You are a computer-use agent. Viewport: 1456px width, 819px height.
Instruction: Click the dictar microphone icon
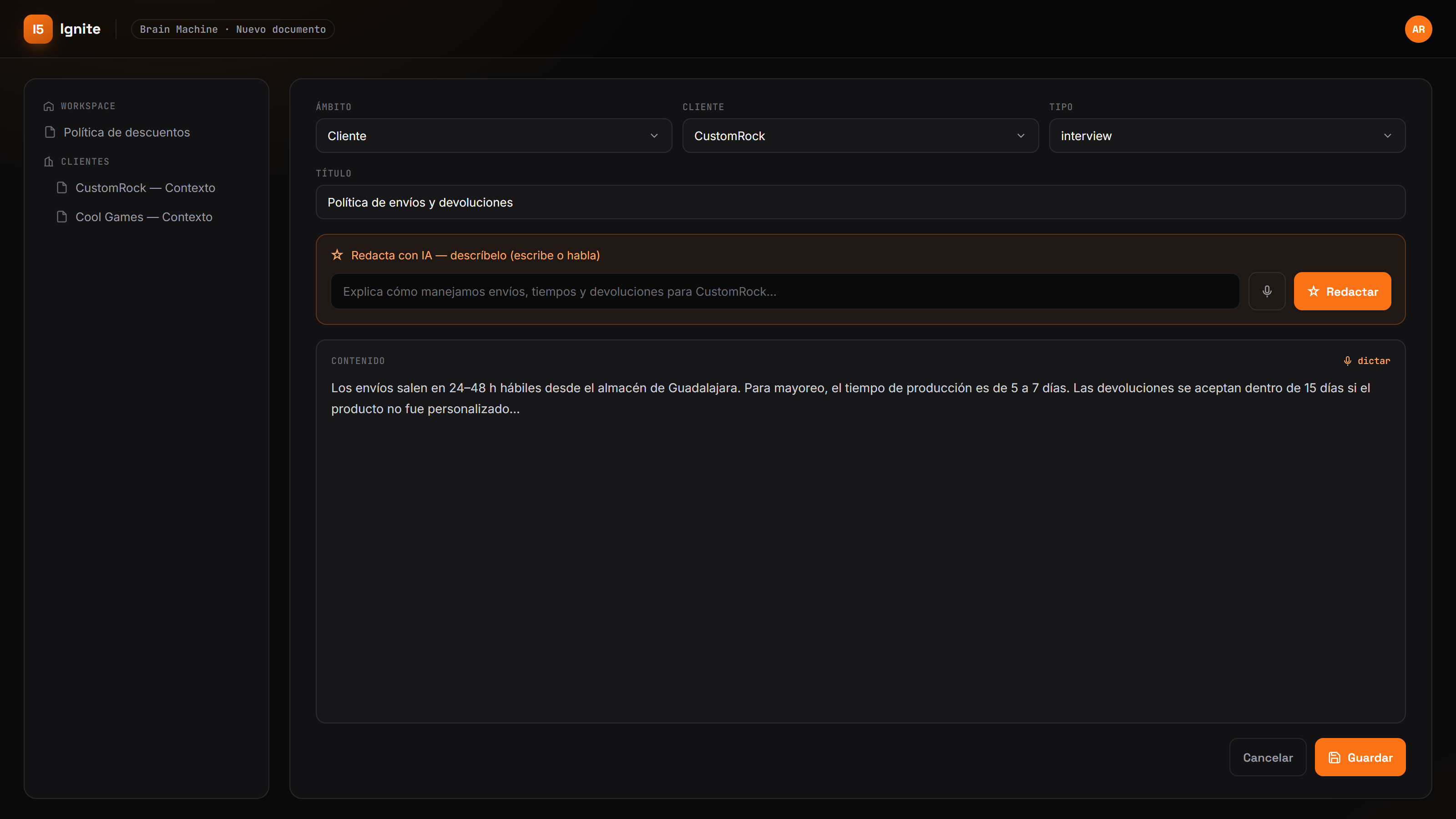tap(1347, 361)
